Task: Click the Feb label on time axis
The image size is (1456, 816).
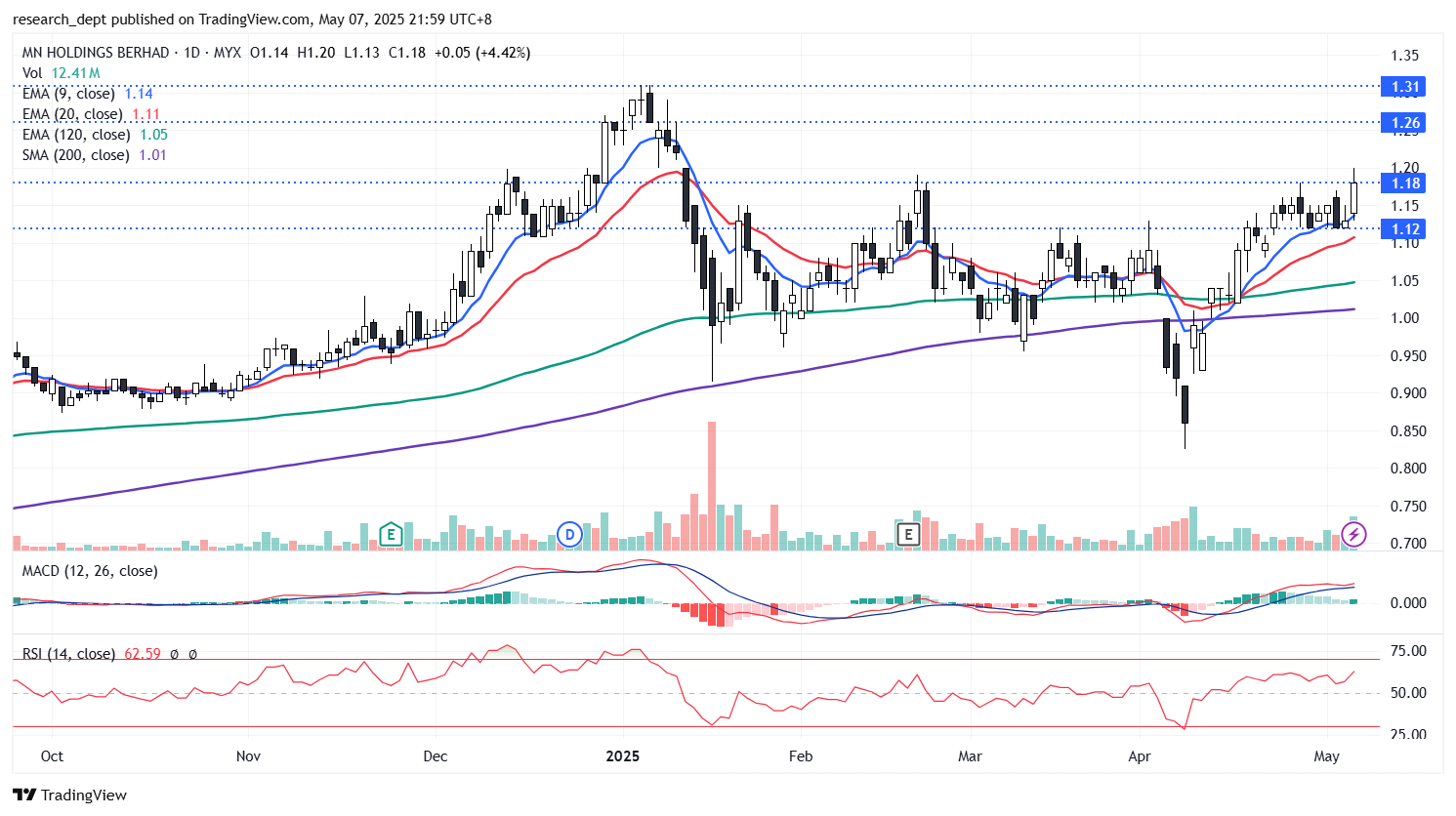Action: [x=801, y=756]
